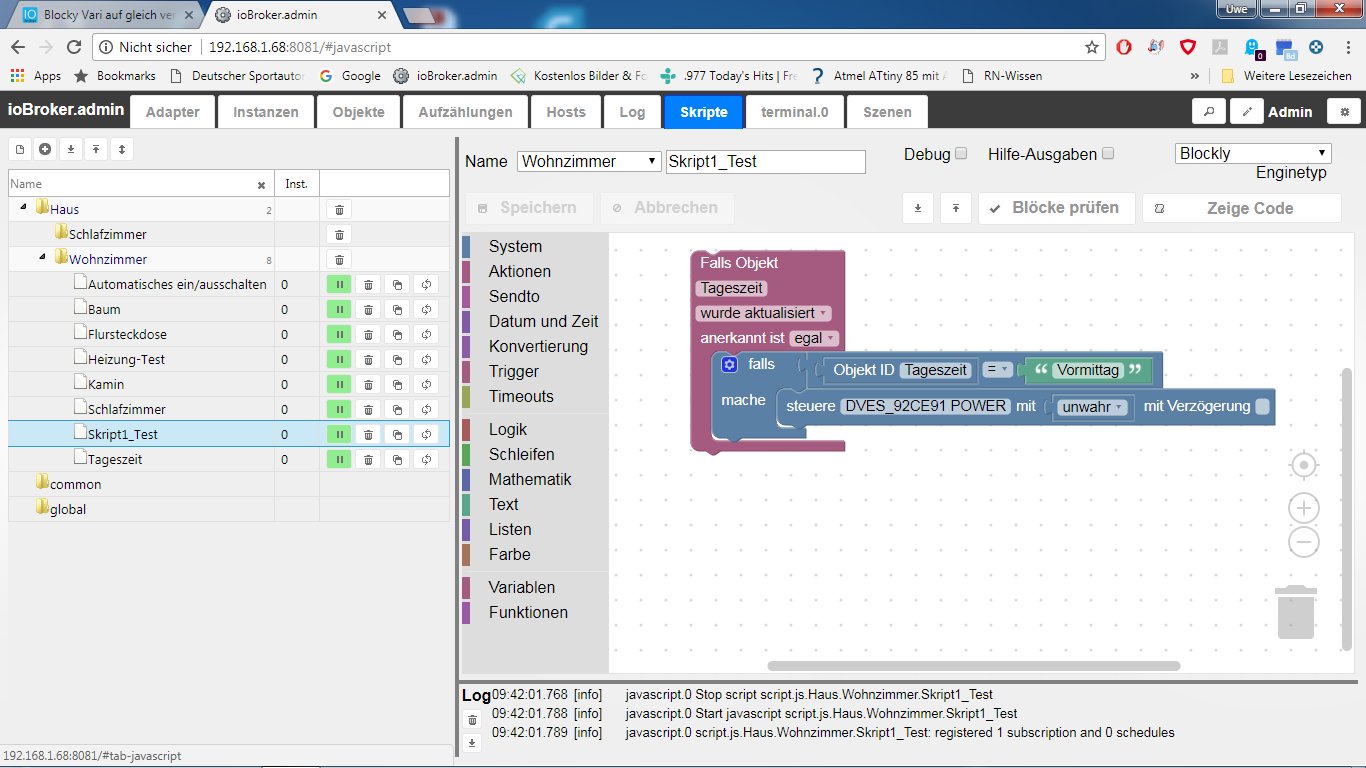1366x768 pixels.
Task: Open the unwahr value dropdown
Action: [x=1093, y=407]
